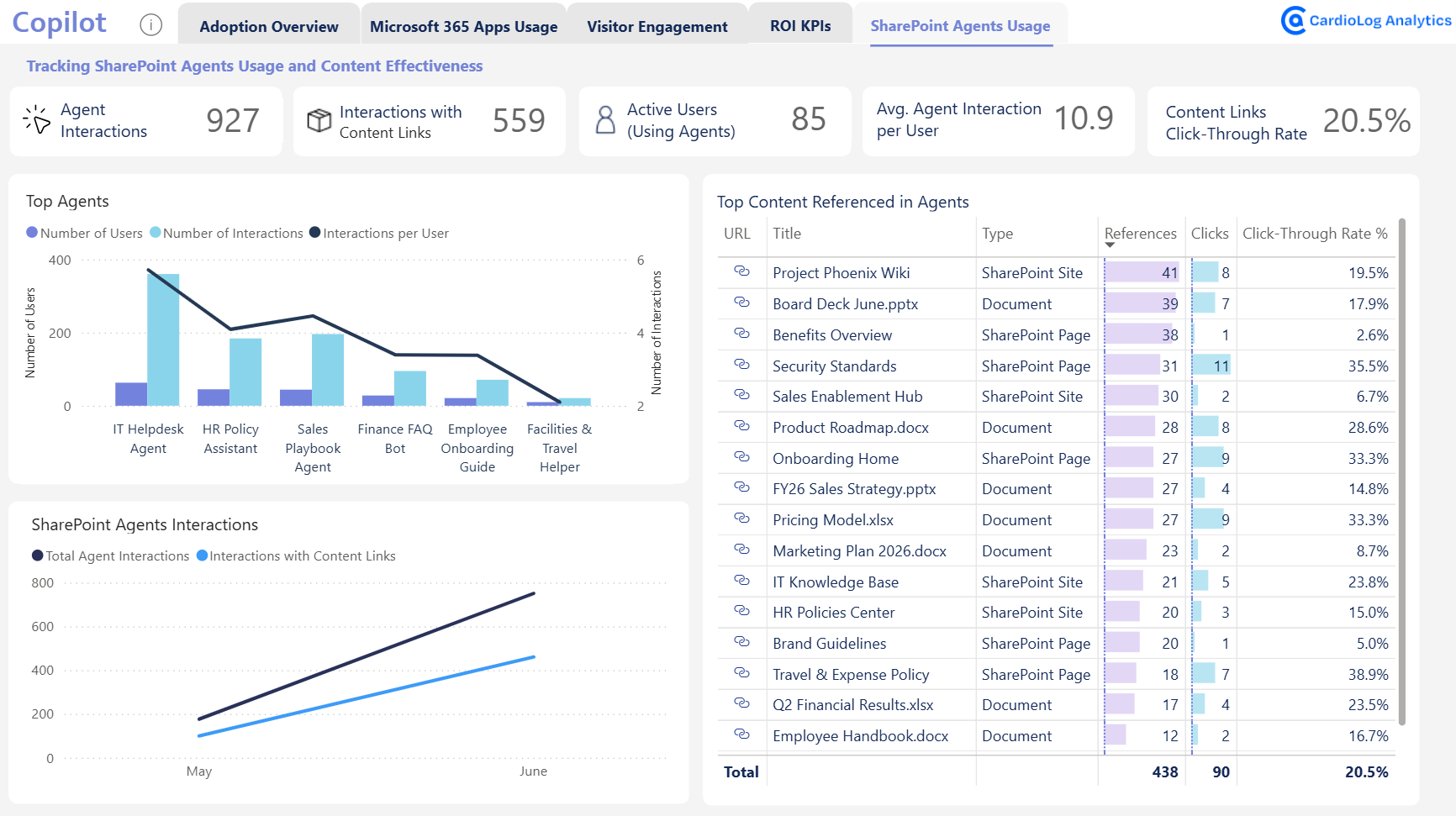
Task: Open the URL link icon for Project Phoenix Wiki
Action: (741, 271)
